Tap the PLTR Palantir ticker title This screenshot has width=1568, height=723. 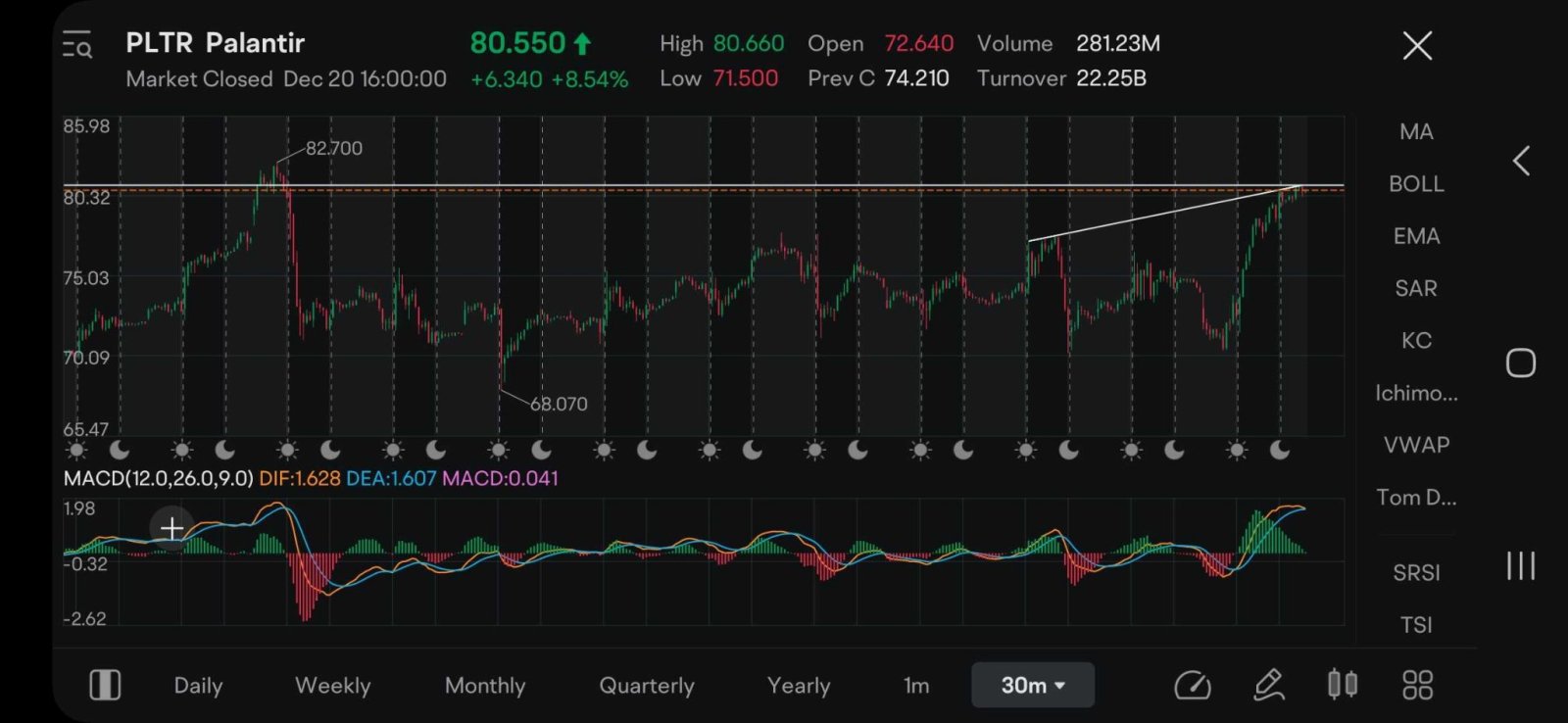point(215,43)
